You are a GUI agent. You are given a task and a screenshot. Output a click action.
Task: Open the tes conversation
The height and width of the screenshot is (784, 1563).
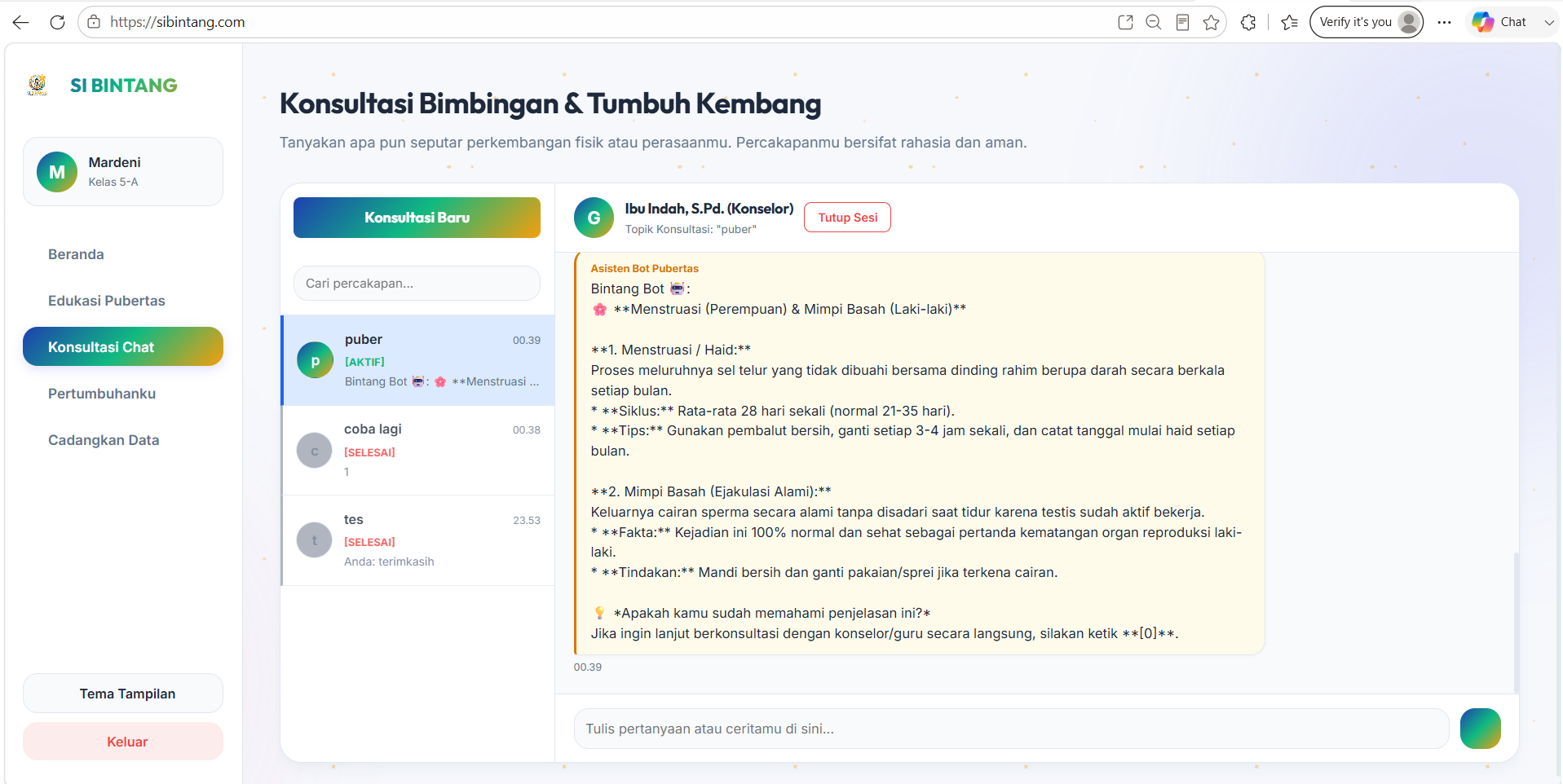[418, 540]
